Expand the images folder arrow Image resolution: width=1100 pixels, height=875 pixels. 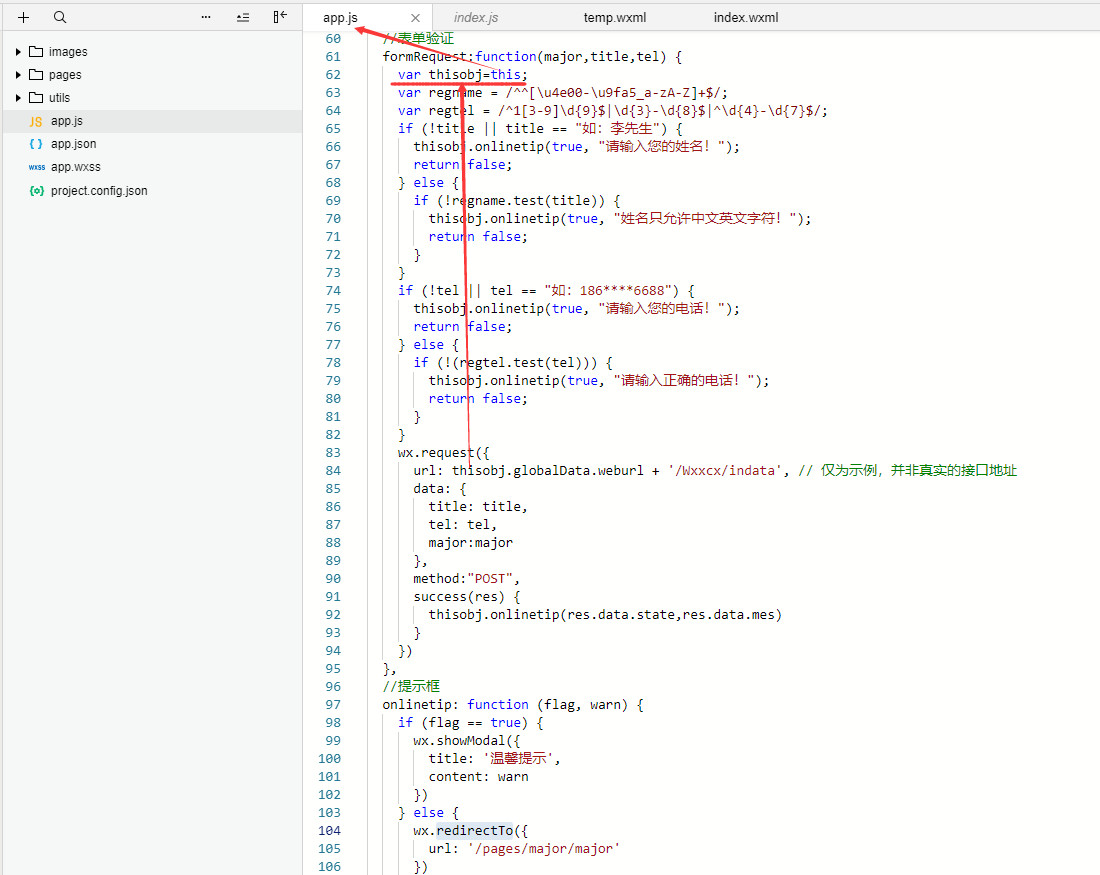[18, 52]
